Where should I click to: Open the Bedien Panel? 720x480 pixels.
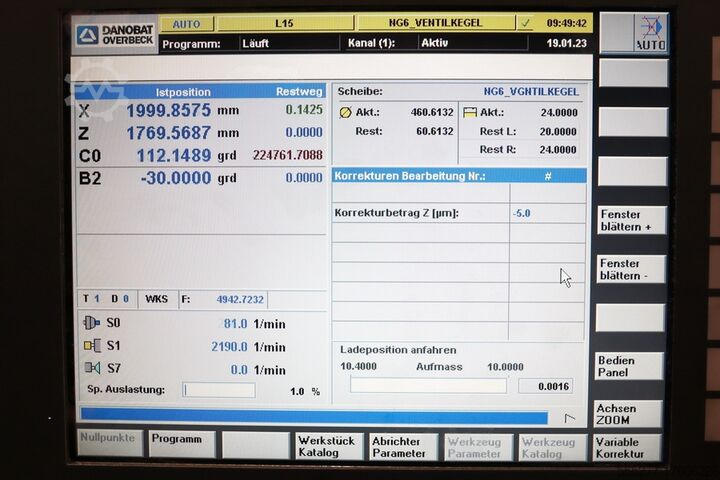click(x=630, y=366)
